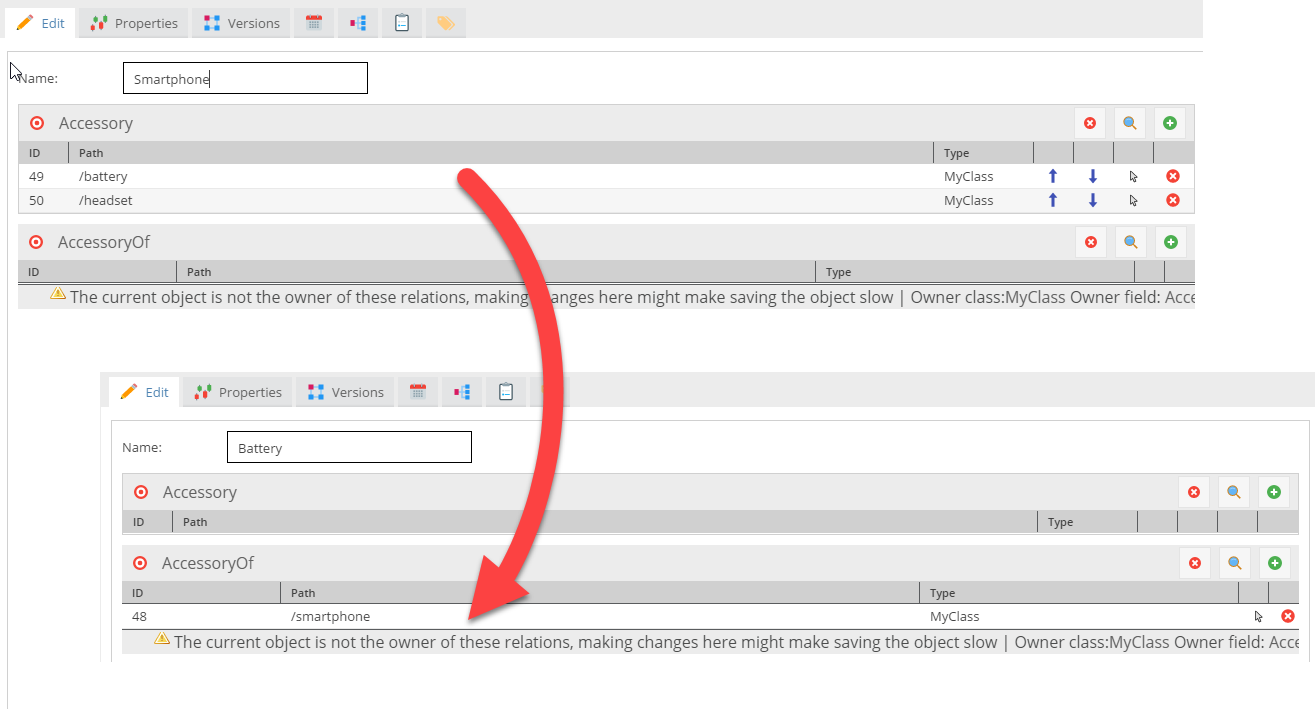Viewport: 1315px width, 709px height.
Task: Open the calendar schedule tab for Smartphone
Action: click(x=314, y=23)
